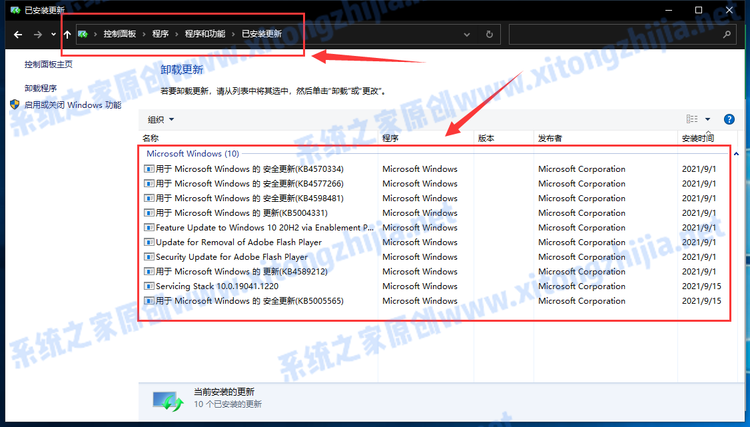This screenshot has height=427, width=750.
Task: Click the icon of KB4589212 row
Action: point(149,272)
